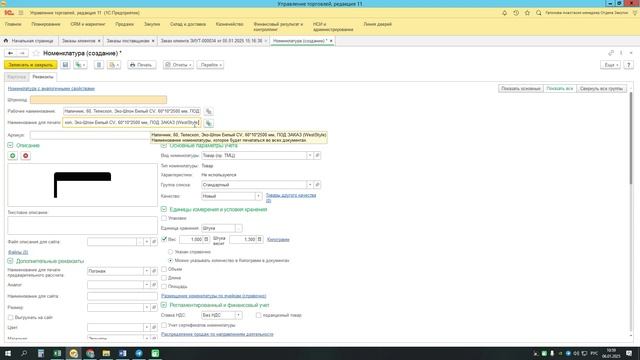Collapse Дополнительные реквизиты section
This screenshot has width=640, height=360.
10,261
